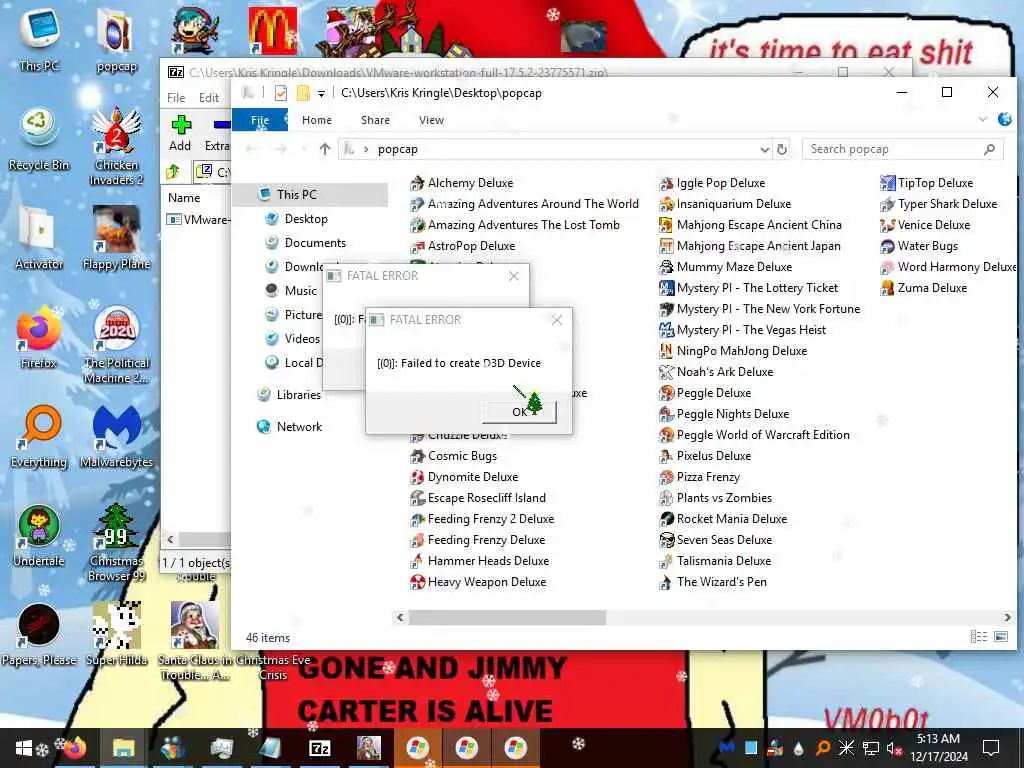Select AstroPop Deluxe in popcap folder
Image resolution: width=1024 pixels, height=768 pixels.
tap(462, 246)
